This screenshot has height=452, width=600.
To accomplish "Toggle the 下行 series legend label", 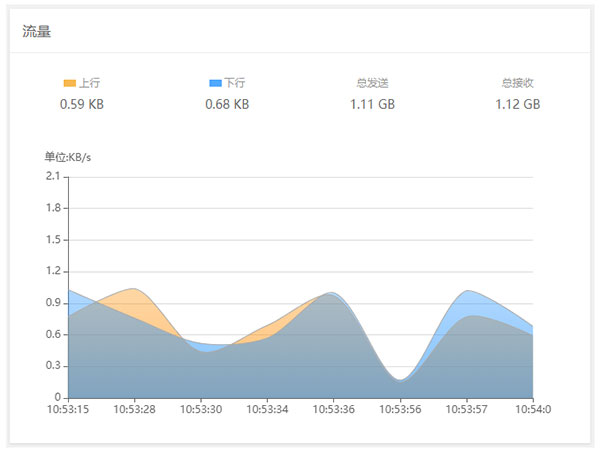I will coord(235,83).
